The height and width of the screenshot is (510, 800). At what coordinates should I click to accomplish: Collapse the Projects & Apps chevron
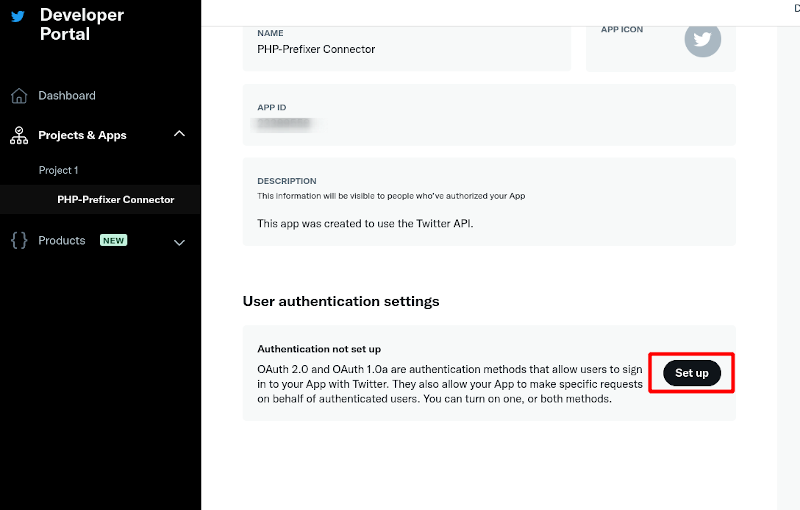[x=179, y=134]
